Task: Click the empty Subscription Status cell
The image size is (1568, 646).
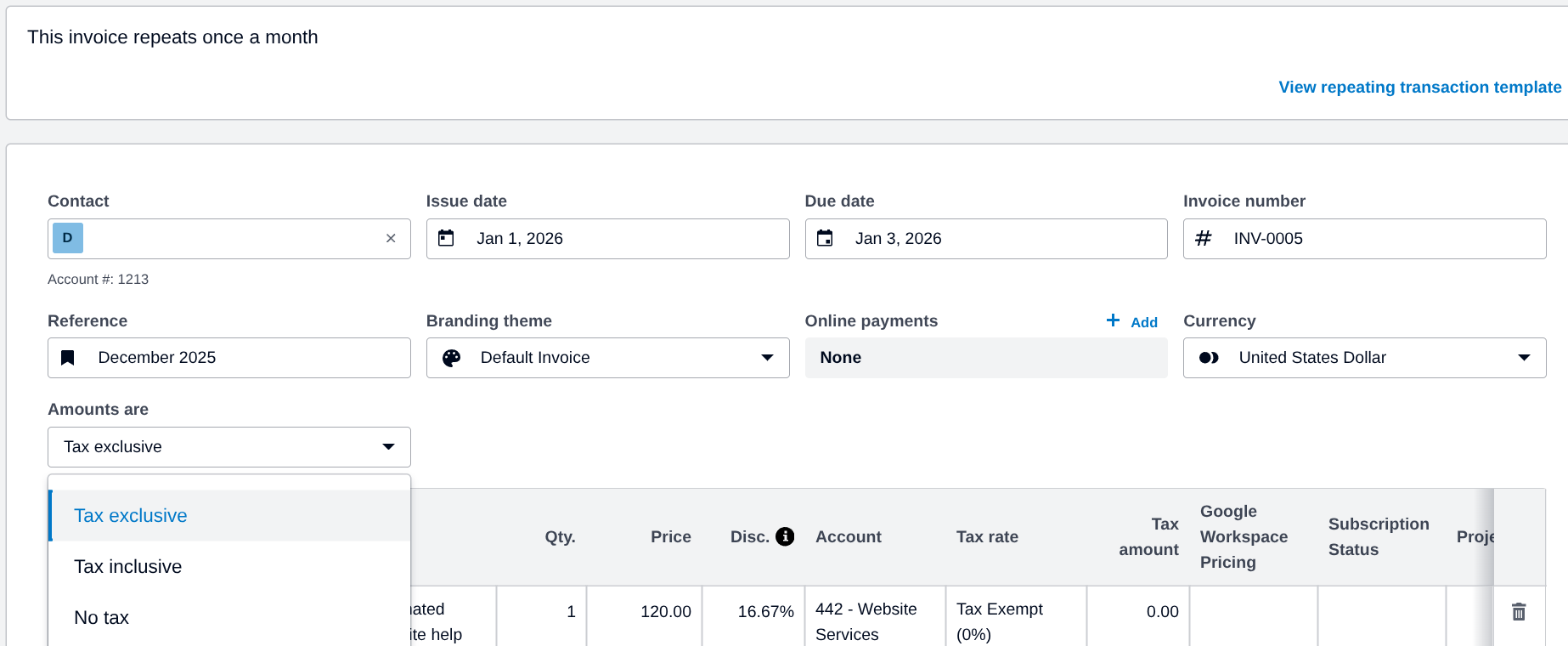Action: (x=1382, y=616)
